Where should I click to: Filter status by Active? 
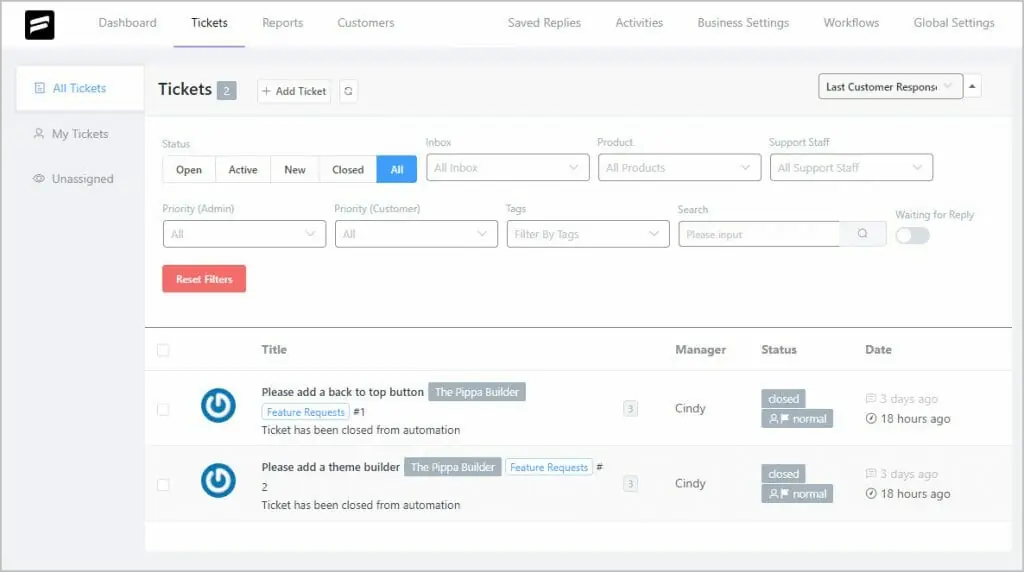coord(243,169)
